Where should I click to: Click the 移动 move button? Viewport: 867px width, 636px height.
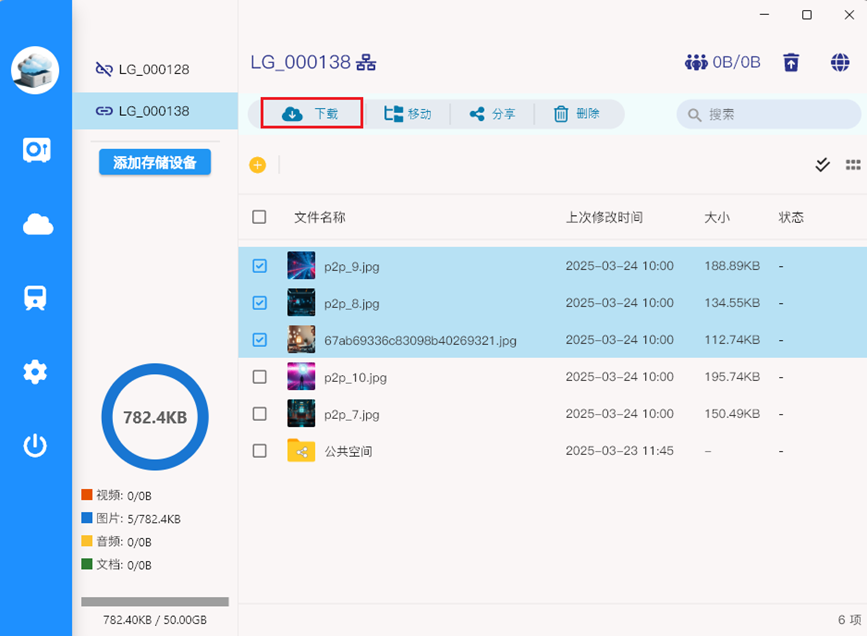(x=408, y=114)
